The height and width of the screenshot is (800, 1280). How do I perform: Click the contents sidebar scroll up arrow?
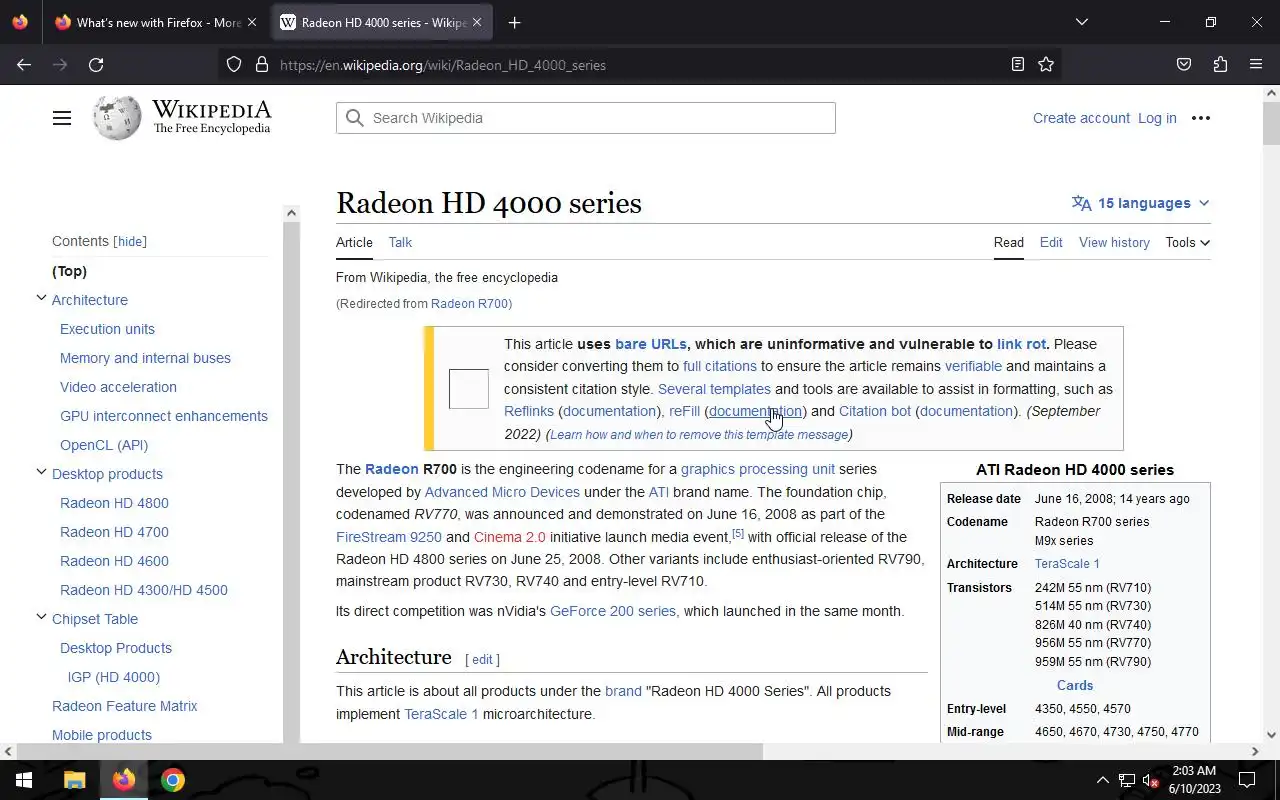[291, 212]
